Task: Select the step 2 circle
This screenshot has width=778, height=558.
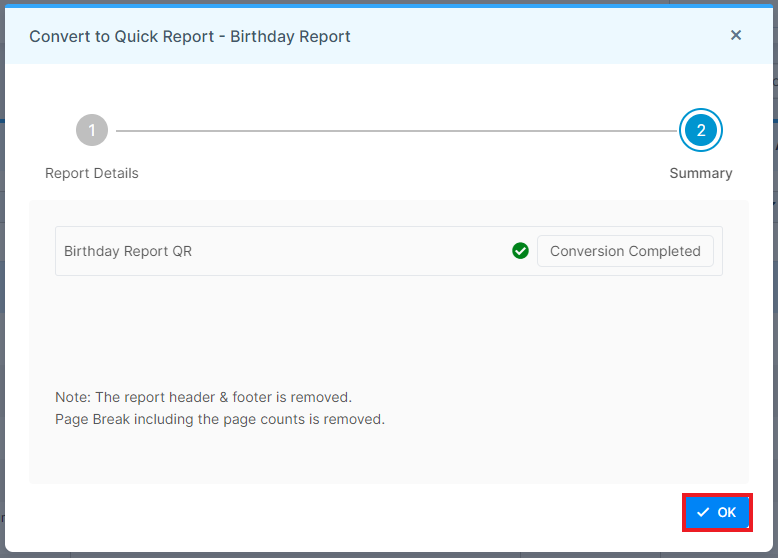Action: pyautogui.click(x=701, y=130)
